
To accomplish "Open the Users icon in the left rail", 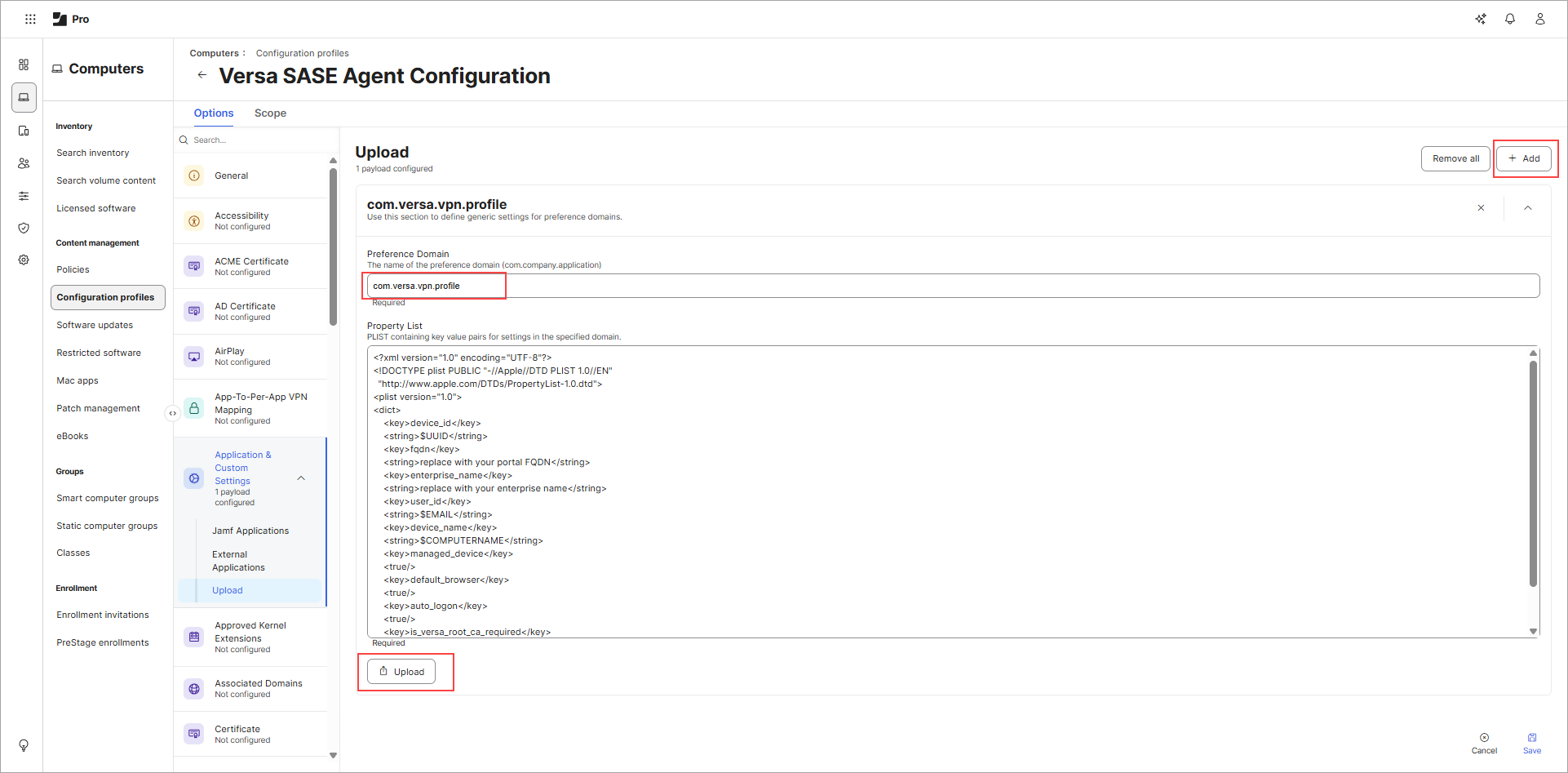I will coord(24,163).
